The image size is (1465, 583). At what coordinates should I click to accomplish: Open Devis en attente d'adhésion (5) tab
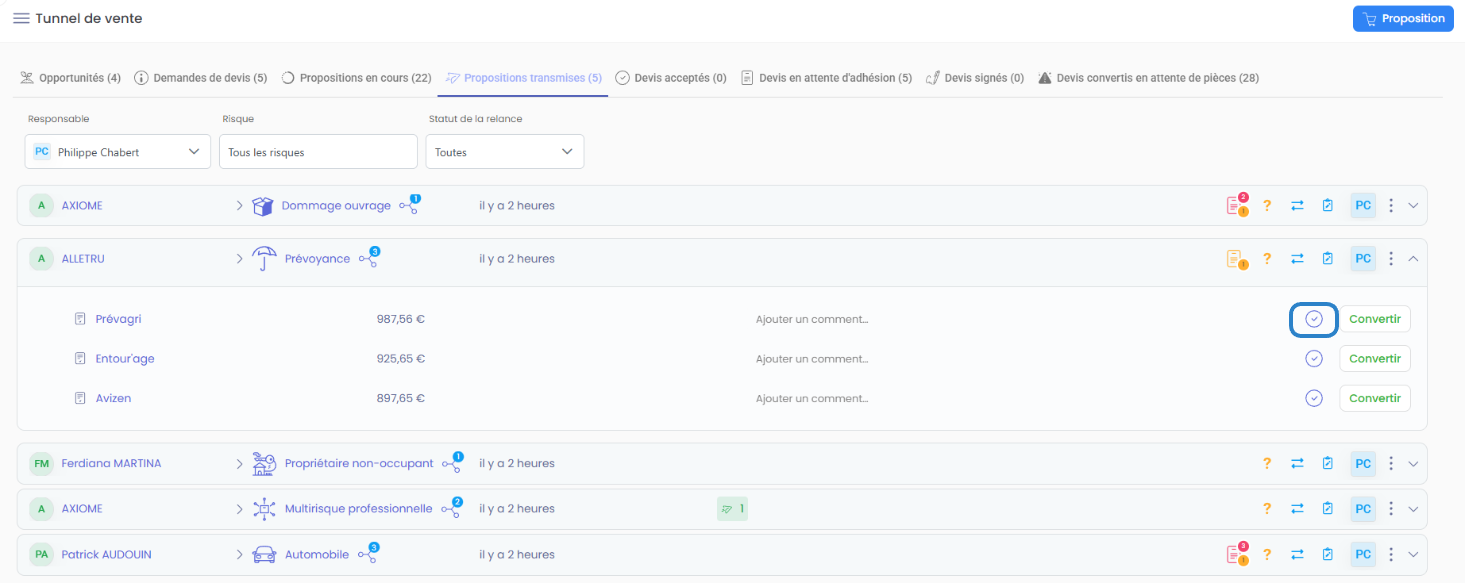826,78
